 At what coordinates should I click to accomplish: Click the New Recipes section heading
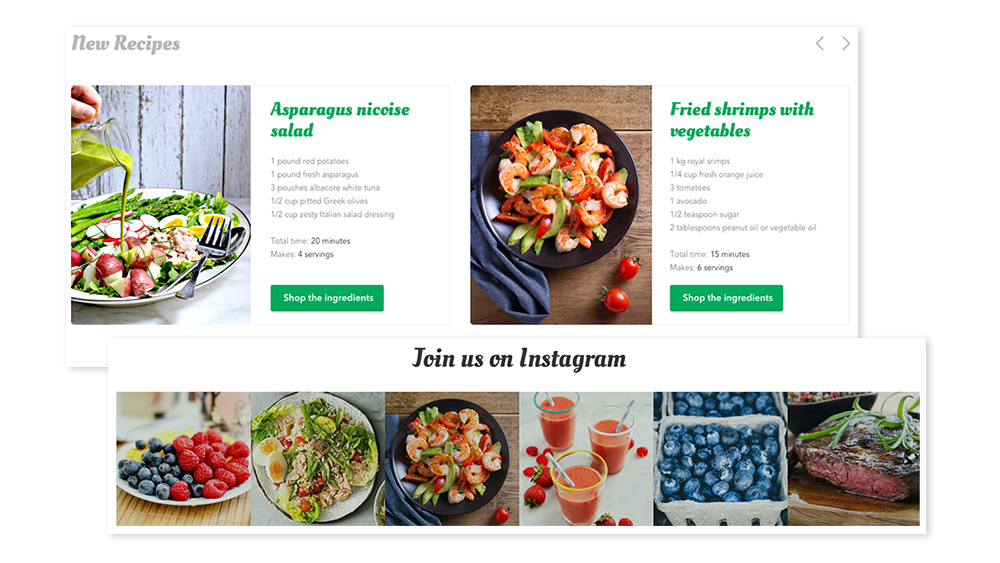point(126,43)
